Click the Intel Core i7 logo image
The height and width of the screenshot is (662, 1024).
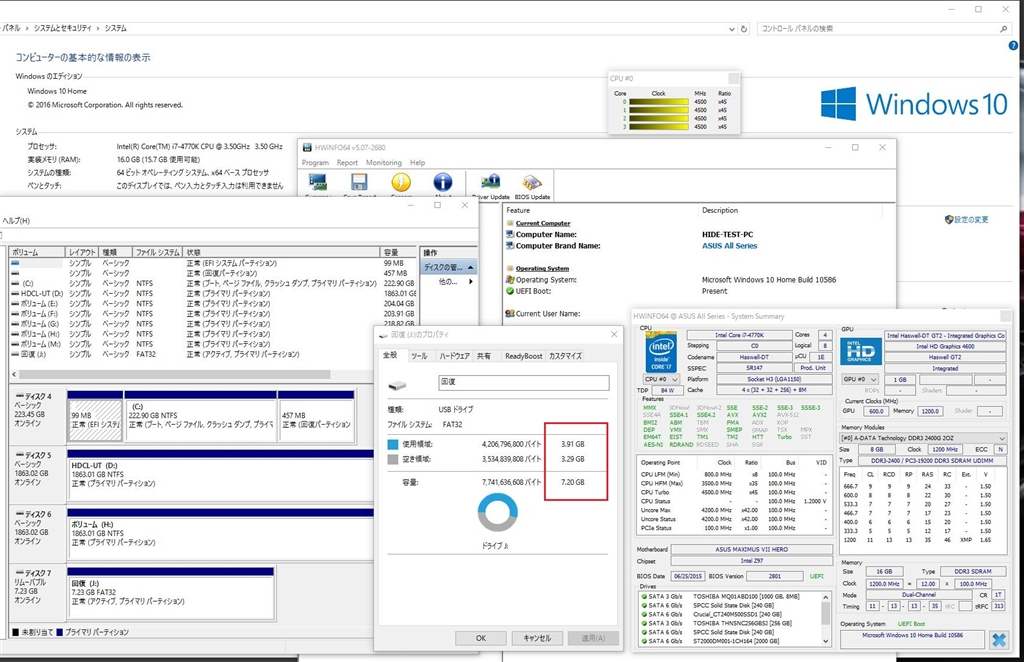point(661,350)
